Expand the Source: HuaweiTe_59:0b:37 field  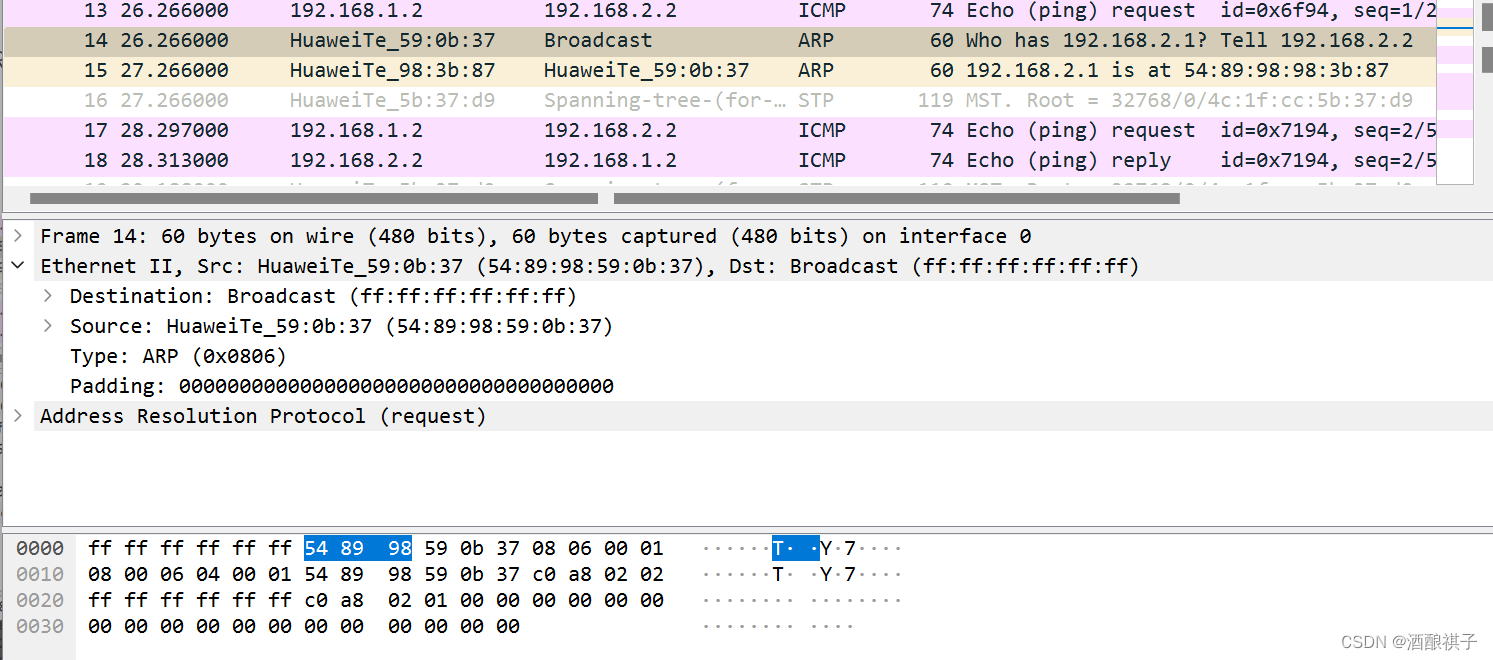47,326
